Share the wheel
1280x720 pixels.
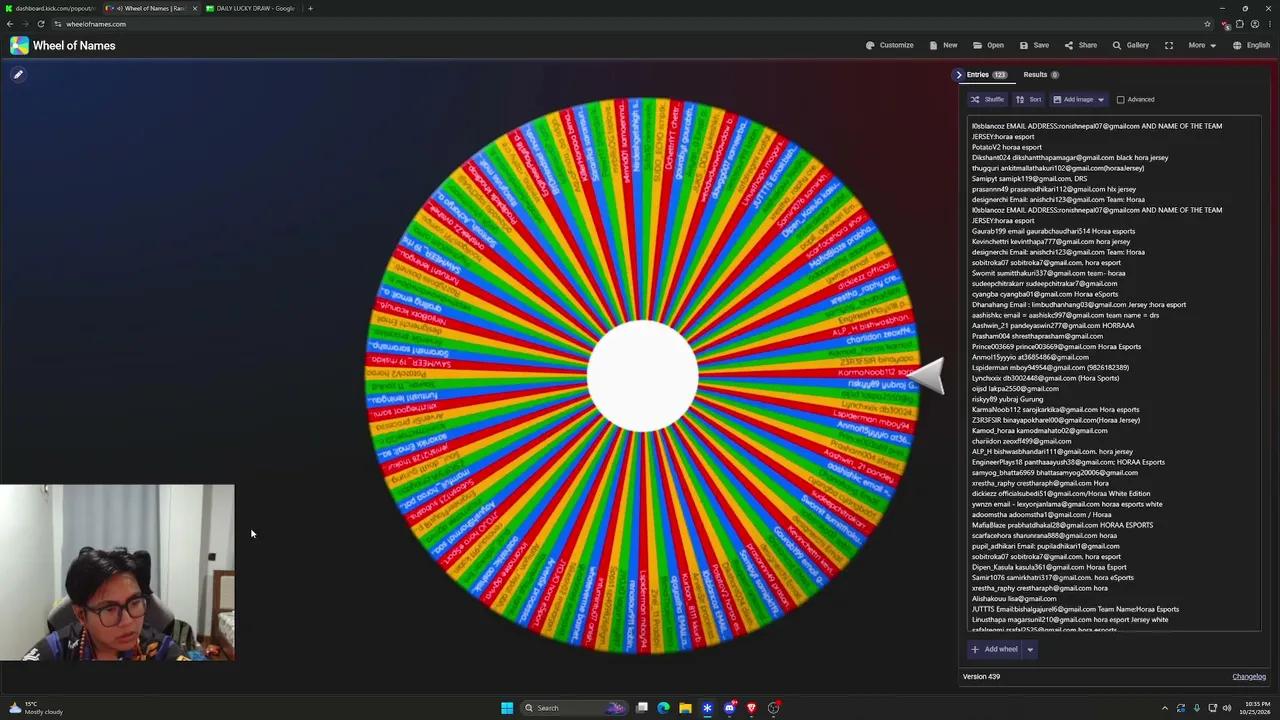(x=1080, y=45)
